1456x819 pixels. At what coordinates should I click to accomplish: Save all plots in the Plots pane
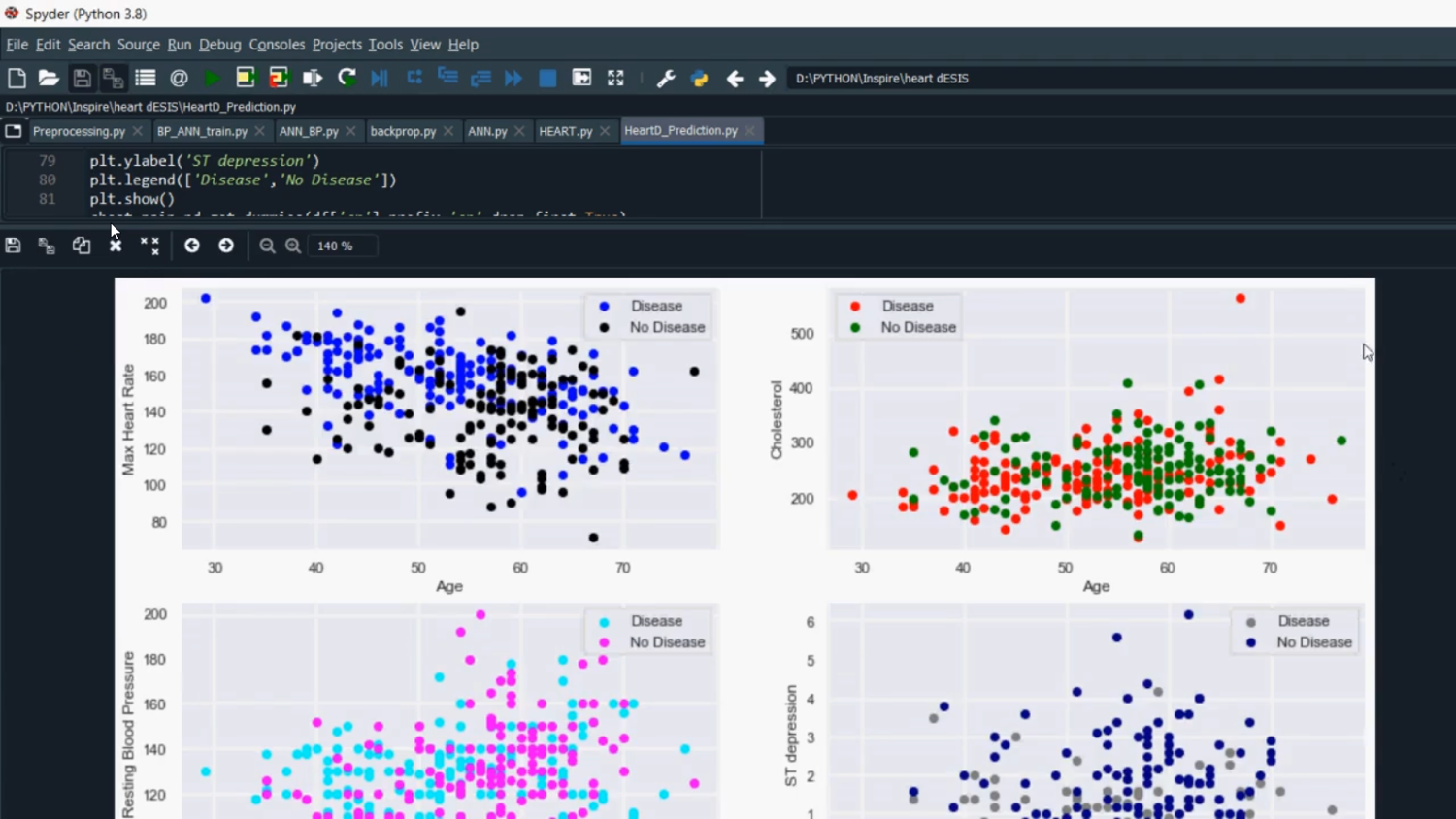[x=46, y=245]
